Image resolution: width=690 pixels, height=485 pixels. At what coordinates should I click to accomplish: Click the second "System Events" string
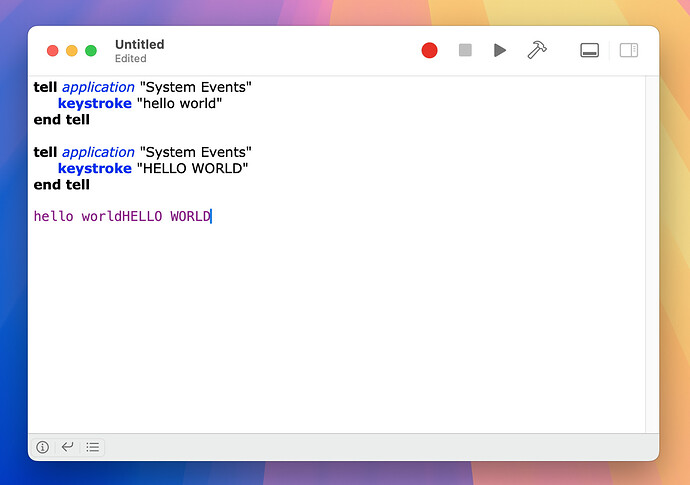tap(196, 152)
